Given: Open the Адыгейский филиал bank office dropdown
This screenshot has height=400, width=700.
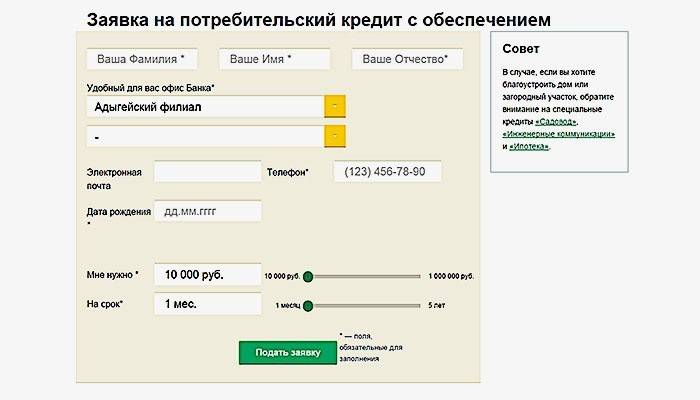Looking at the screenshot, I should (206, 106).
